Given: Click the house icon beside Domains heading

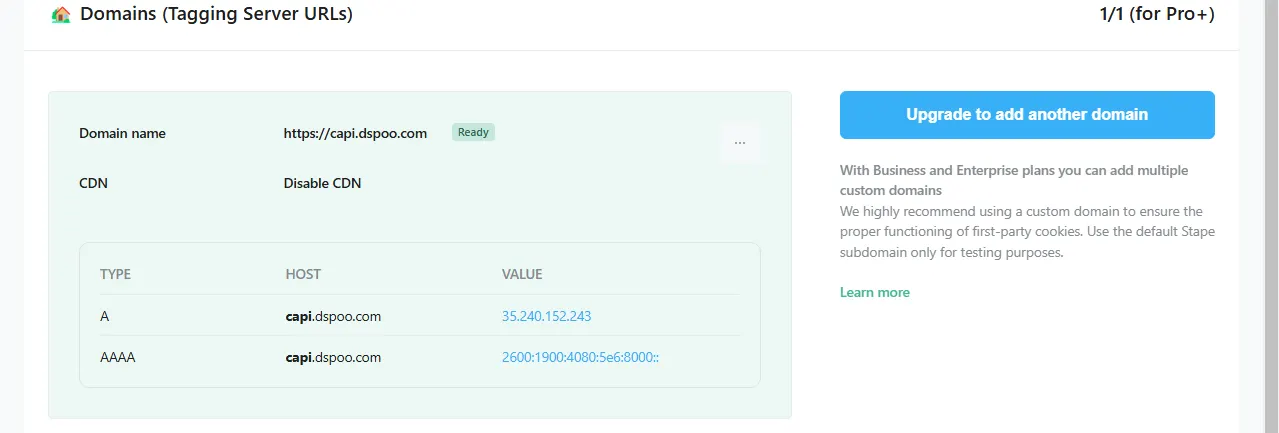Looking at the screenshot, I should (61, 15).
